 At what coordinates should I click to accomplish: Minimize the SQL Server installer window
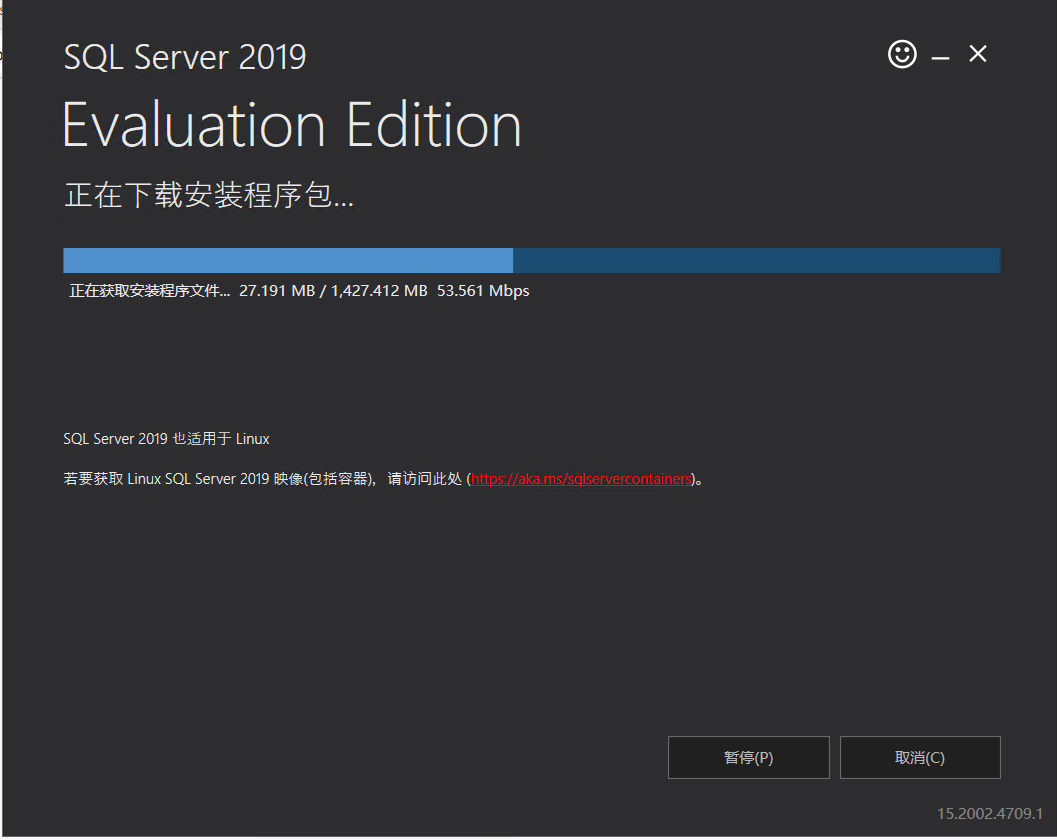tap(940, 58)
